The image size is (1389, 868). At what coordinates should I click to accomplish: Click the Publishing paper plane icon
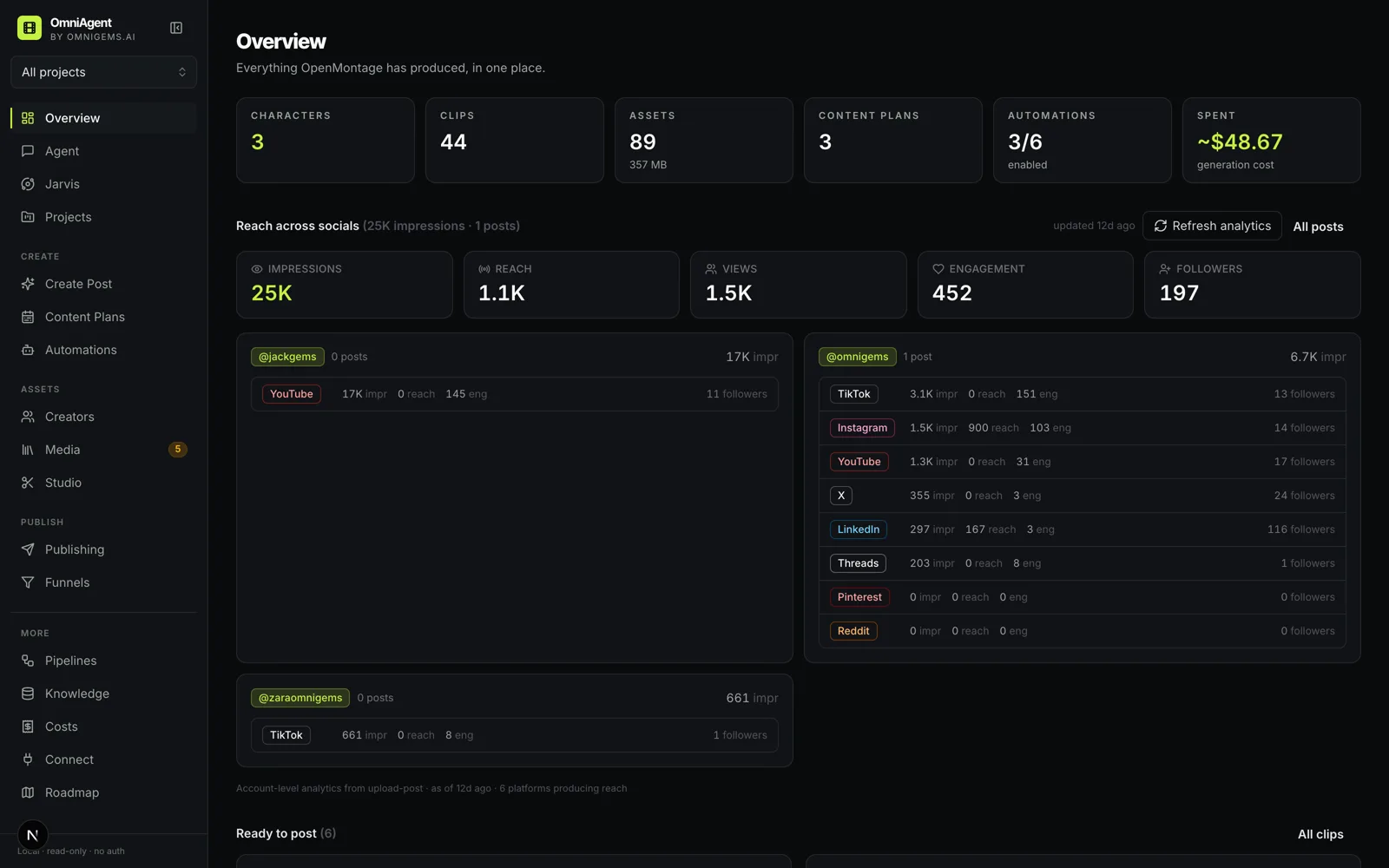[28, 549]
